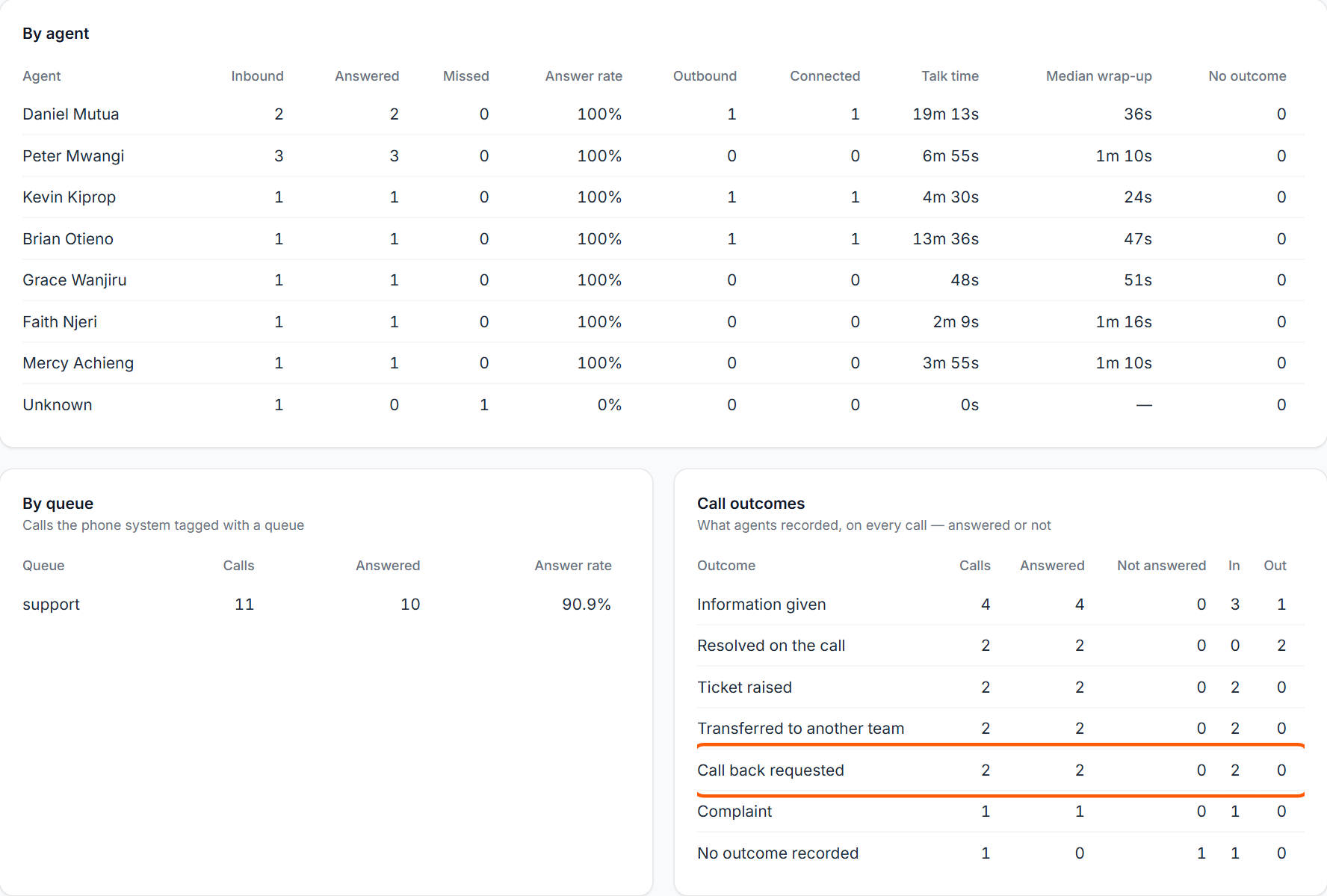Click the 90.9% answer rate value

pyautogui.click(x=587, y=605)
